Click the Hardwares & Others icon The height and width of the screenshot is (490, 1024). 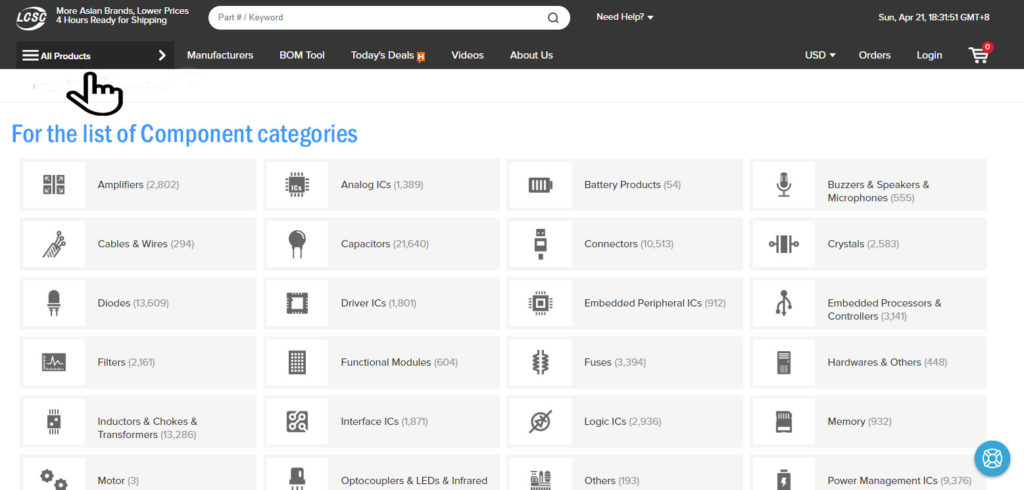click(784, 362)
